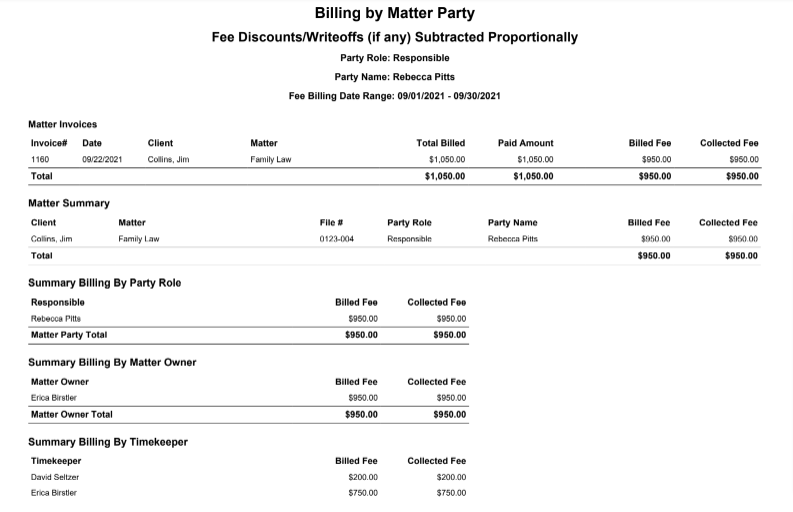Click Summary Billing By Party Role heading
The width and height of the screenshot is (793, 512).
point(105,283)
